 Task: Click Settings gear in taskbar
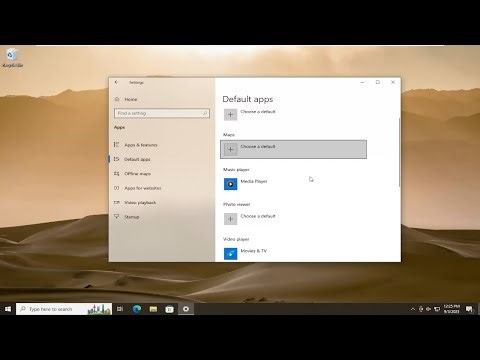[186, 309]
